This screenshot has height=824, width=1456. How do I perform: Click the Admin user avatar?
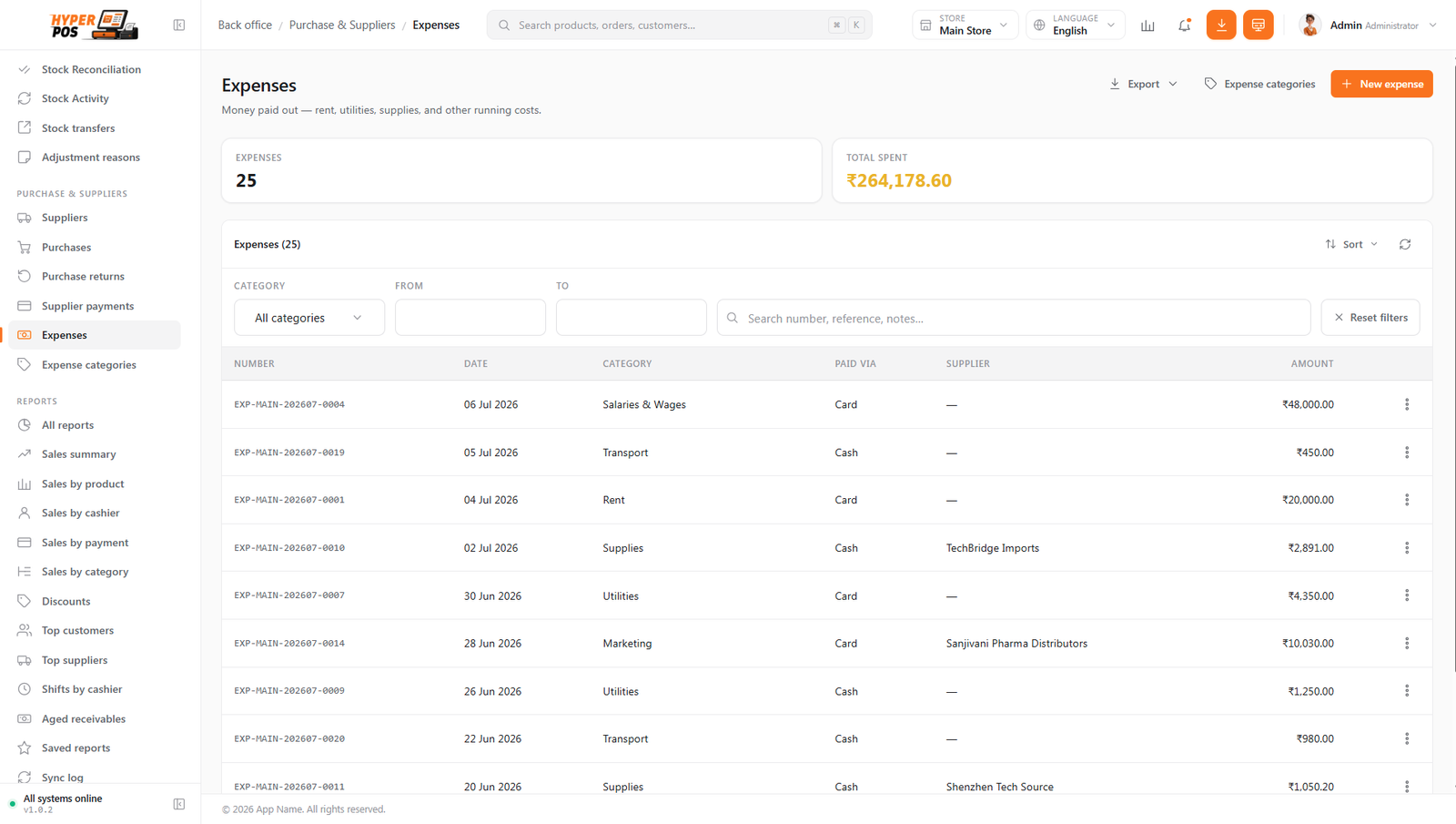tap(1310, 25)
